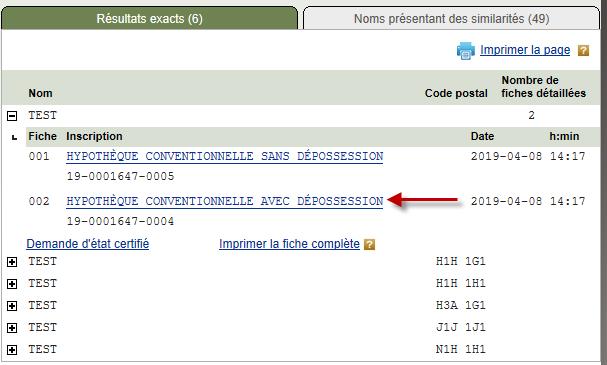Open Noms présentant des similarités (49) tab
607x365 pixels.
pyautogui.click(x=451, y=19)
